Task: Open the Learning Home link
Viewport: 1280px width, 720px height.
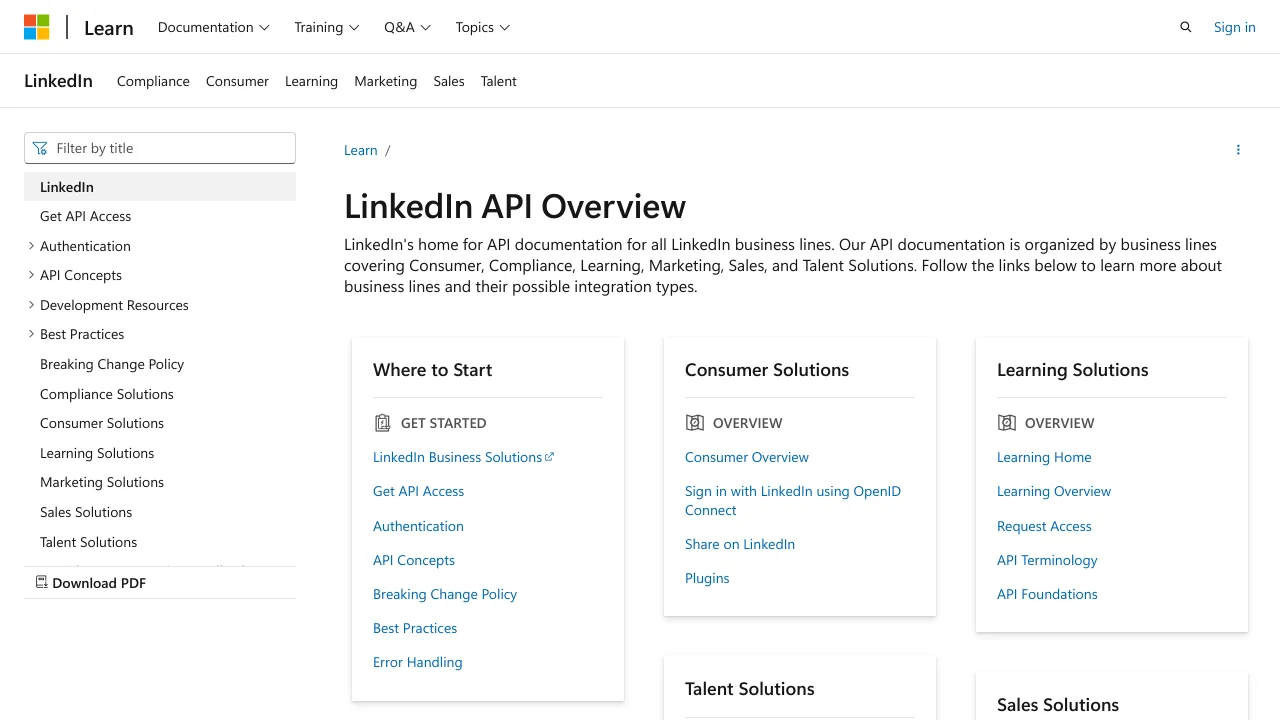Action: point(1044,457)
